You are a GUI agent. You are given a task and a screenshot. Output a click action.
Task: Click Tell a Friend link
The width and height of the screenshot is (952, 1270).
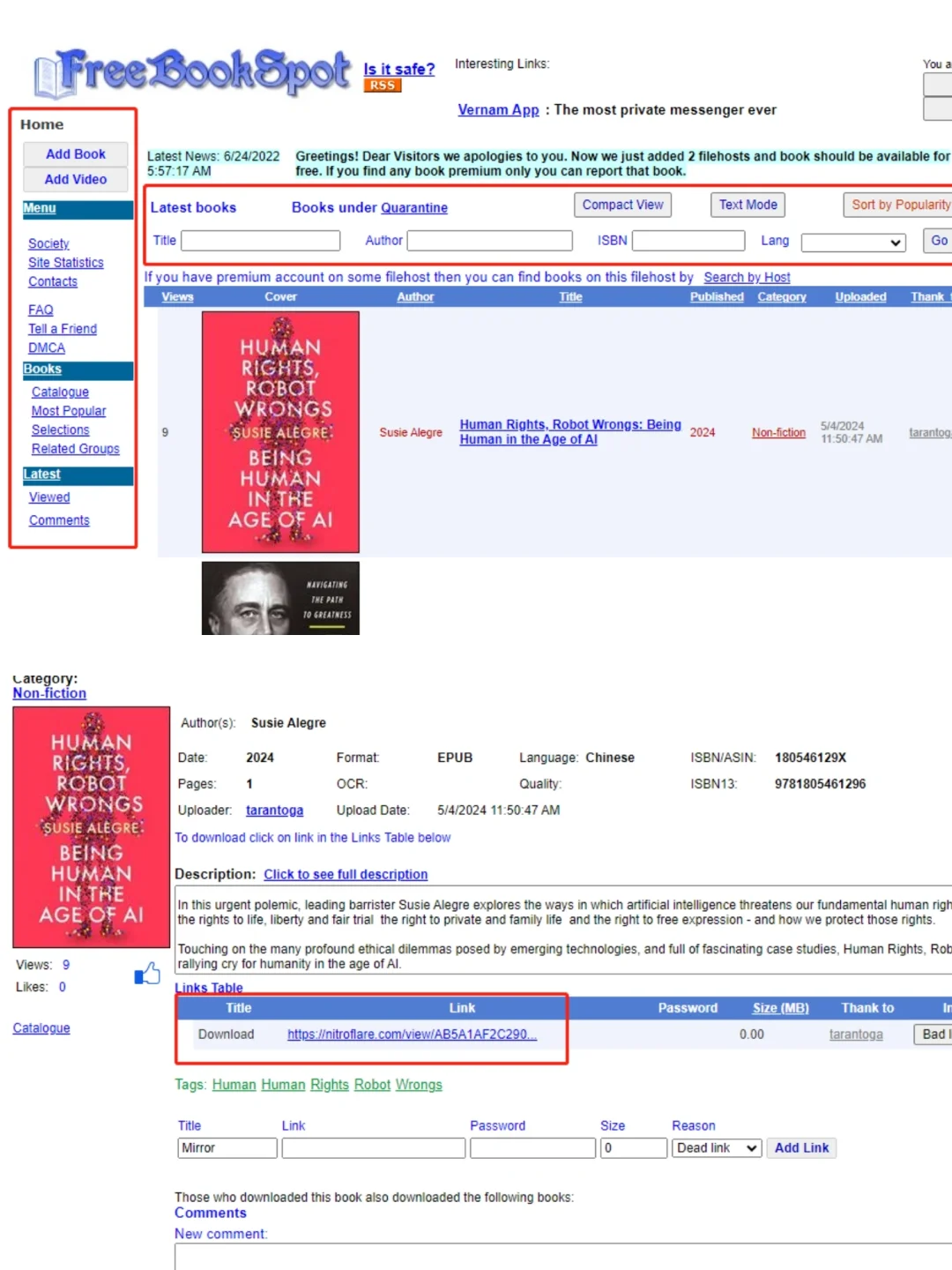point(63,329)
